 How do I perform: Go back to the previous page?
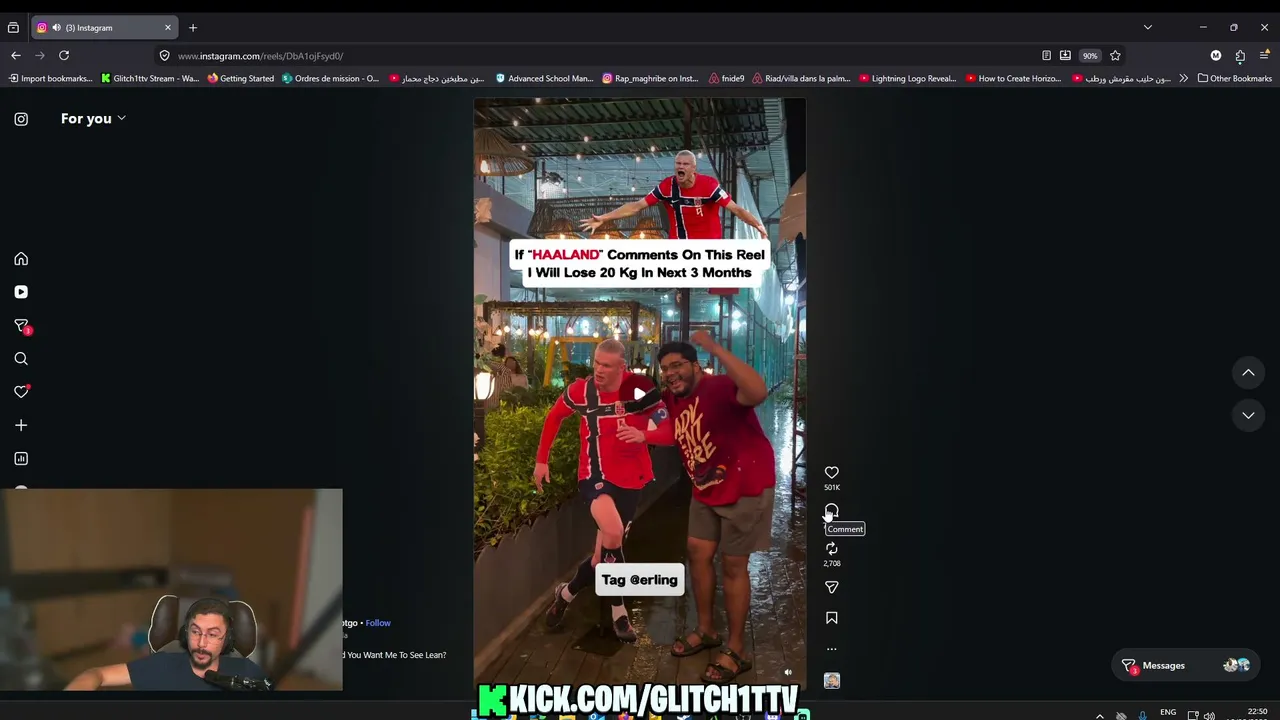pyautogui.click(x=16, y=56)
